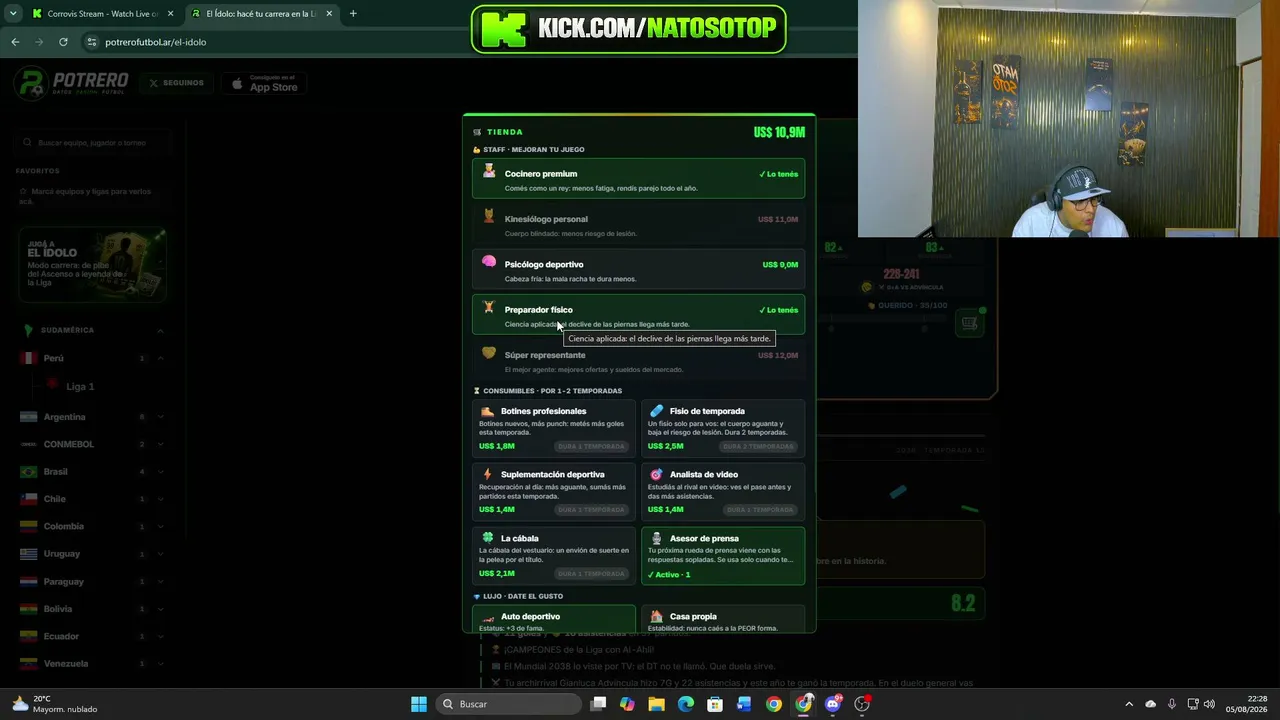The image size is (1280, 720).
Task: Click the Kinesiólogo personal price US$ 11,0M
Action: (778, 219)
